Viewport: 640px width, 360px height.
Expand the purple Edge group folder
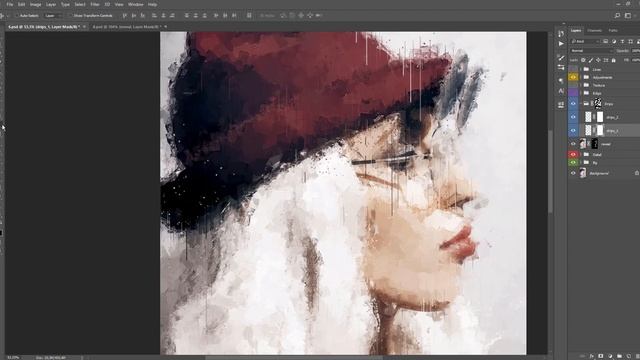tap(581, 93)
